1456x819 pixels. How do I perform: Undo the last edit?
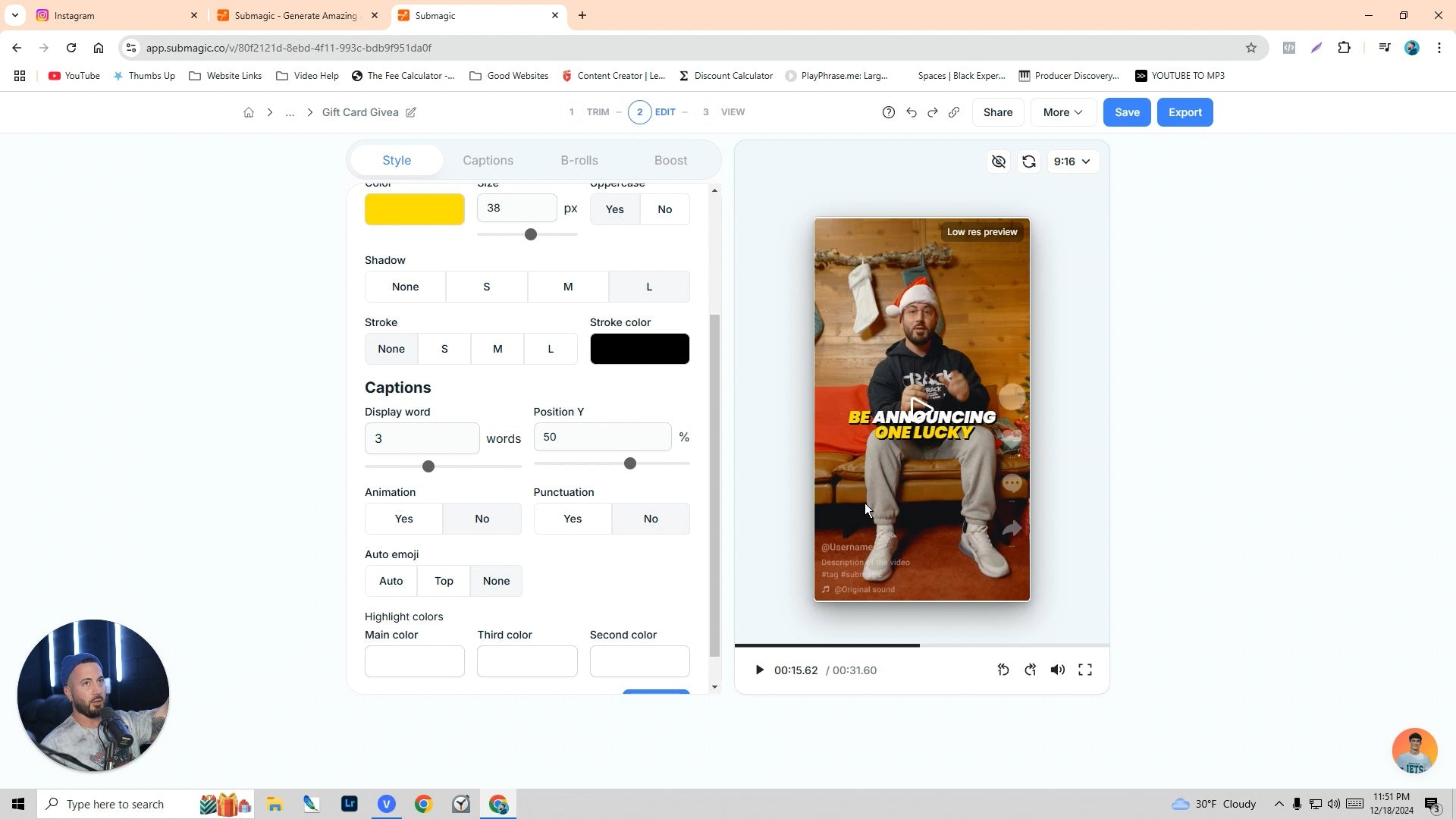click(x=912, y=112)
